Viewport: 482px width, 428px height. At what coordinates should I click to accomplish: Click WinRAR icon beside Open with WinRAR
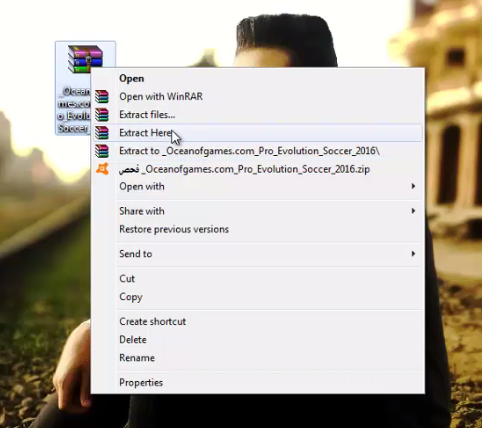[102, 97]
